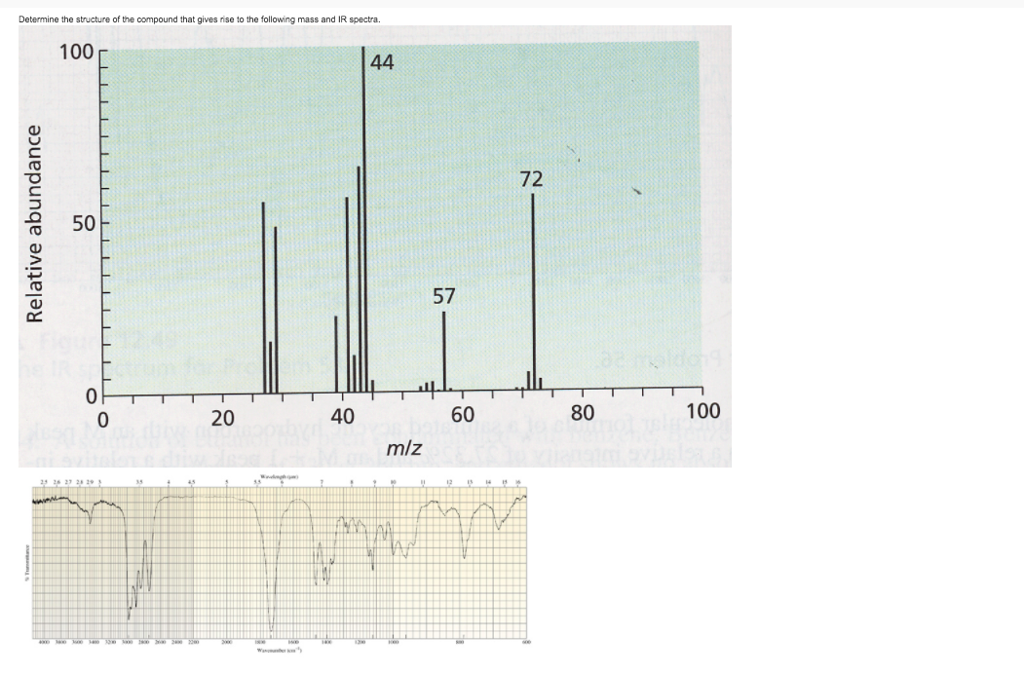Click the 20 label on the m/z axis
1024x675 pixels.
(x=224, y=415)
